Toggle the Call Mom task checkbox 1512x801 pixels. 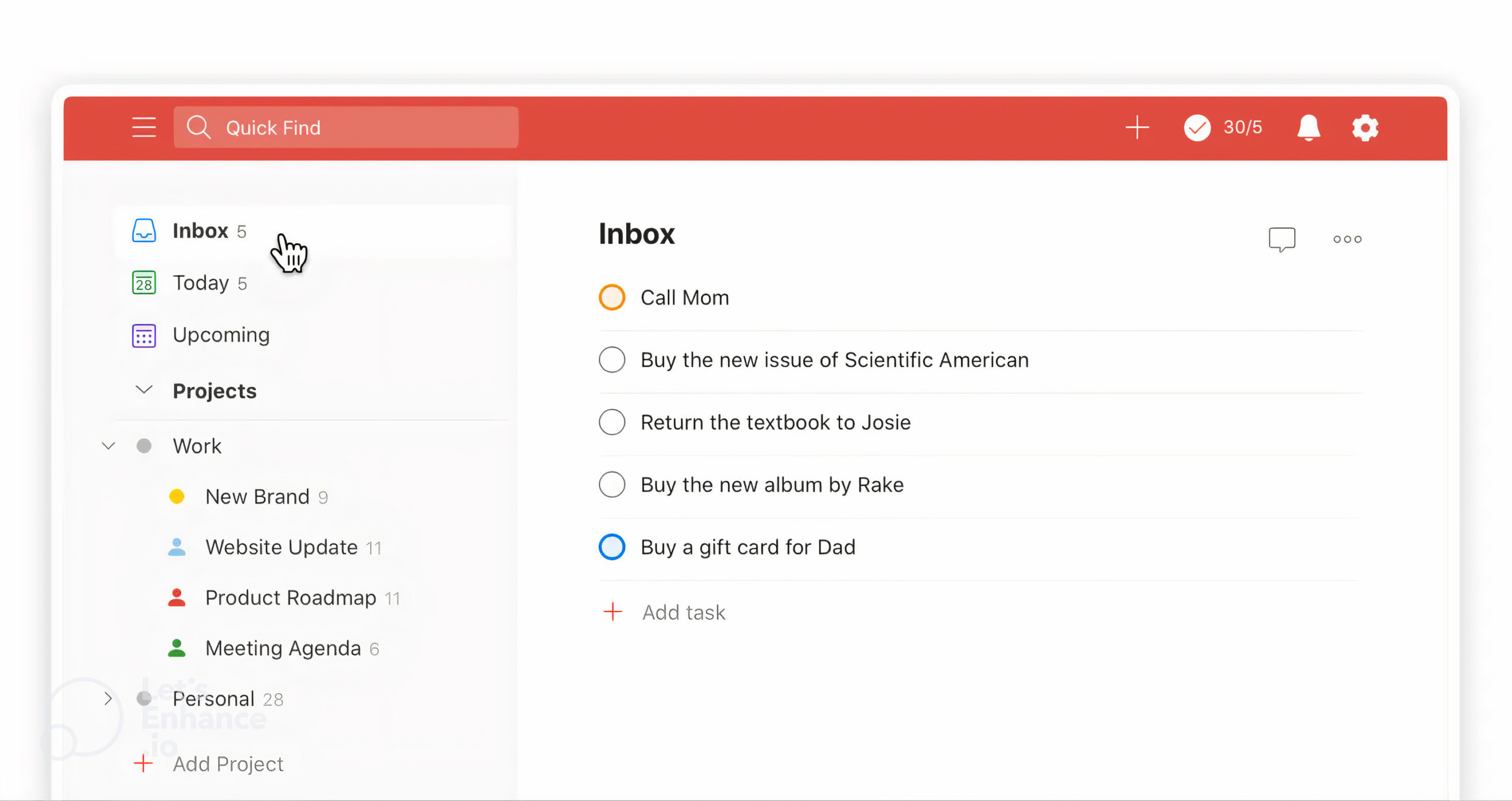(x=612, y=297)
